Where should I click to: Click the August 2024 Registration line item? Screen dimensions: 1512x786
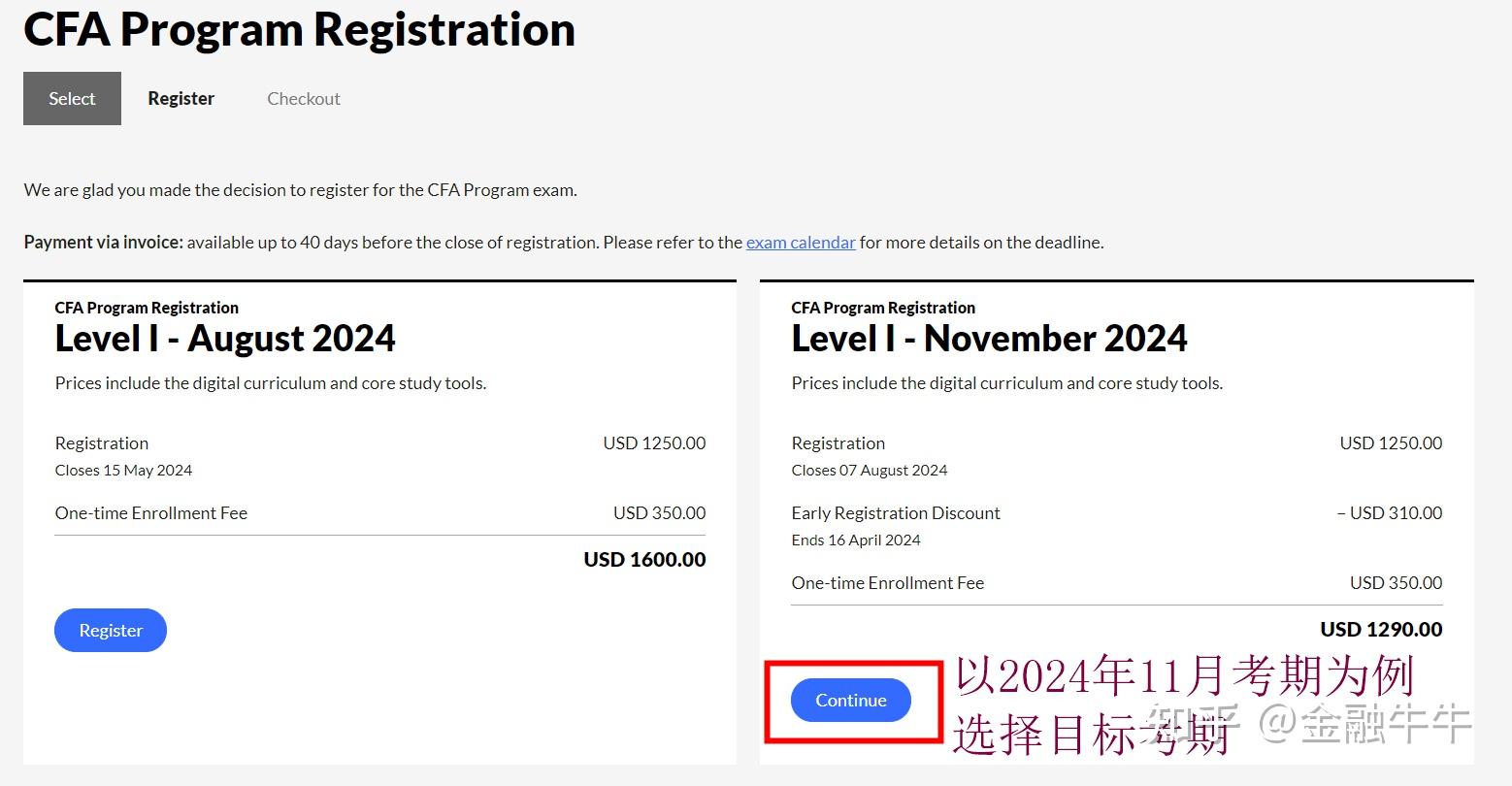[x=101, y=442]
